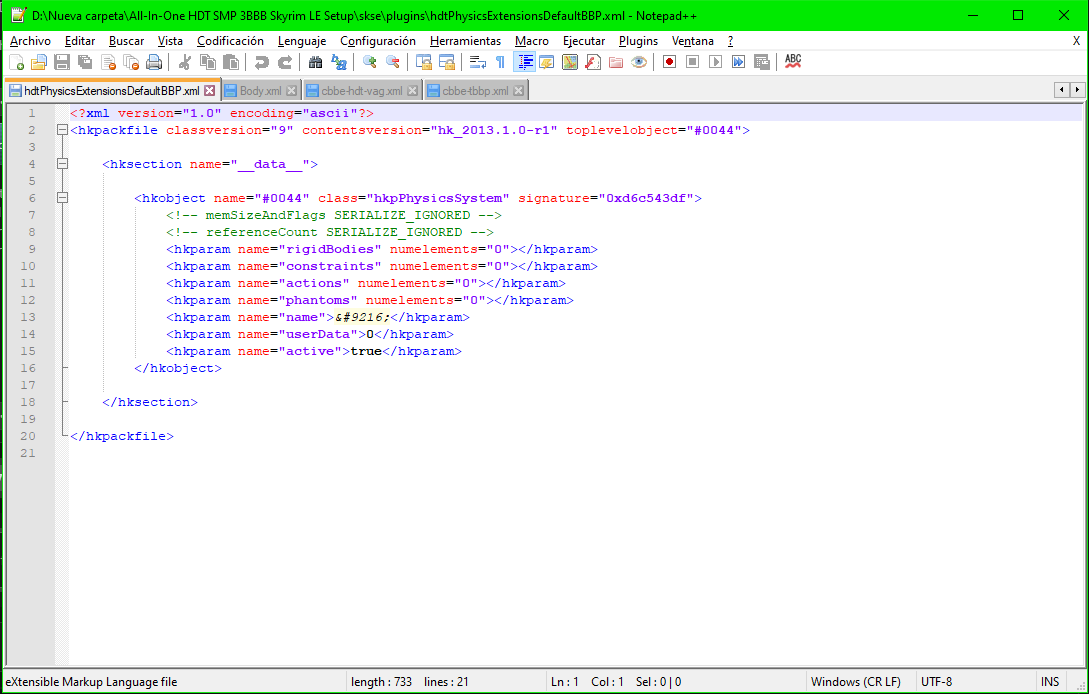
Task: Start macro recording with red dot
Action: [670, 63]
